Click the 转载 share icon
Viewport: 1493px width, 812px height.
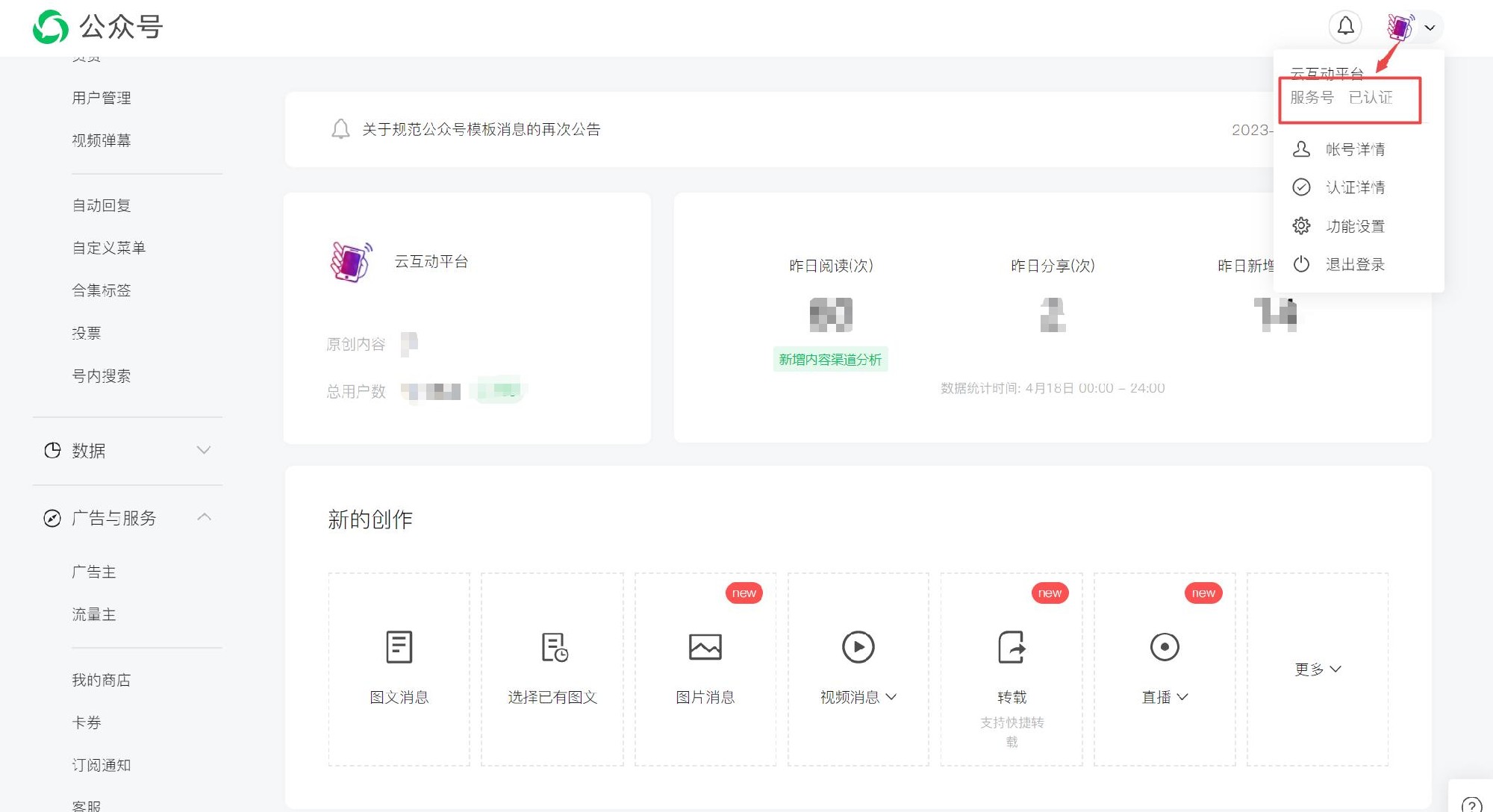pyautogui.click(x=1012, y=646)
